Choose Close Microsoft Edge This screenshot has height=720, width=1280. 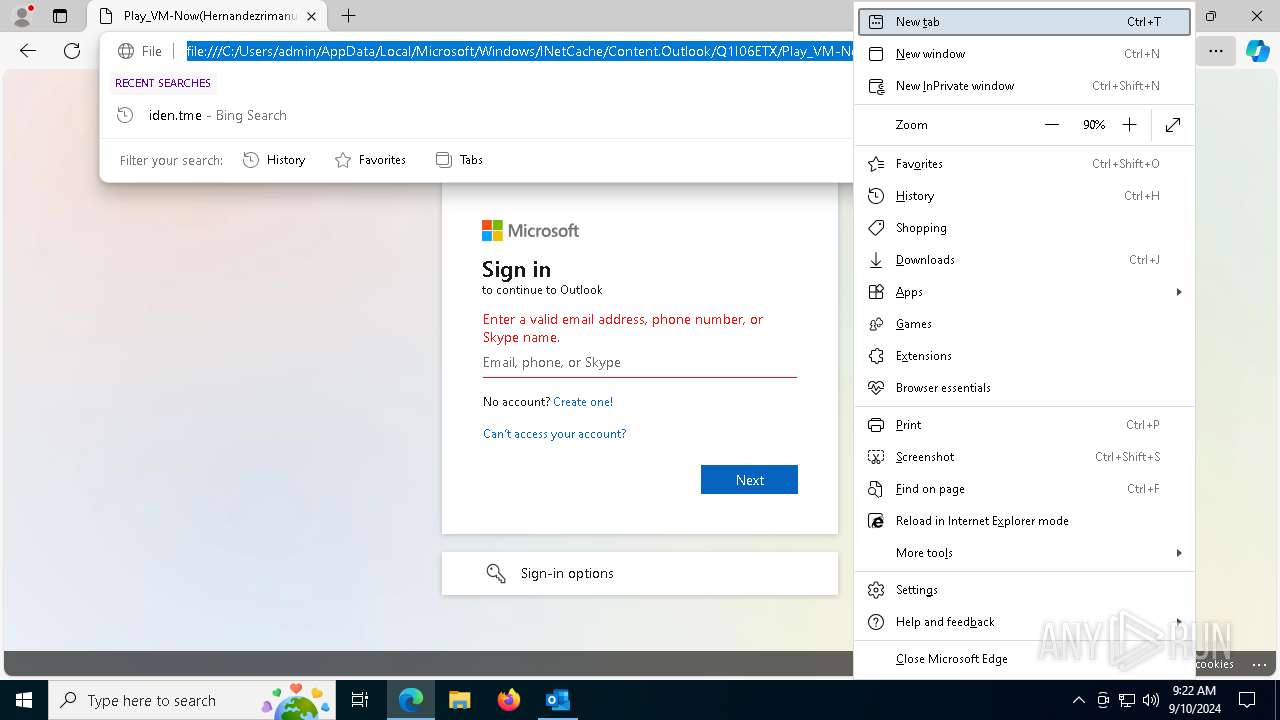point(1025,659)
